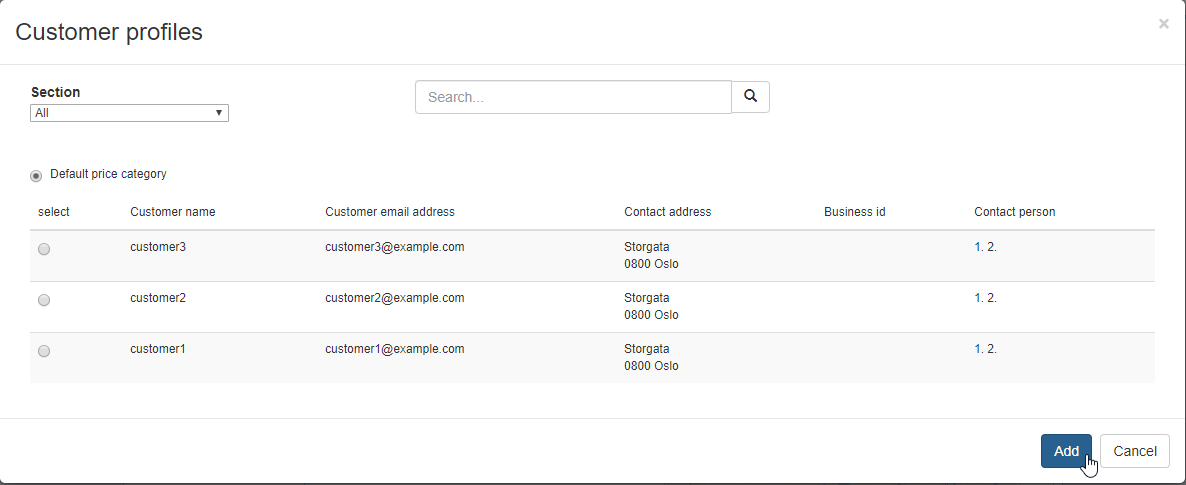The height and width of the screenshot is (485, 1186).
Task: Pick the customer1 row radio button
Action: click(x=44, y=351)
